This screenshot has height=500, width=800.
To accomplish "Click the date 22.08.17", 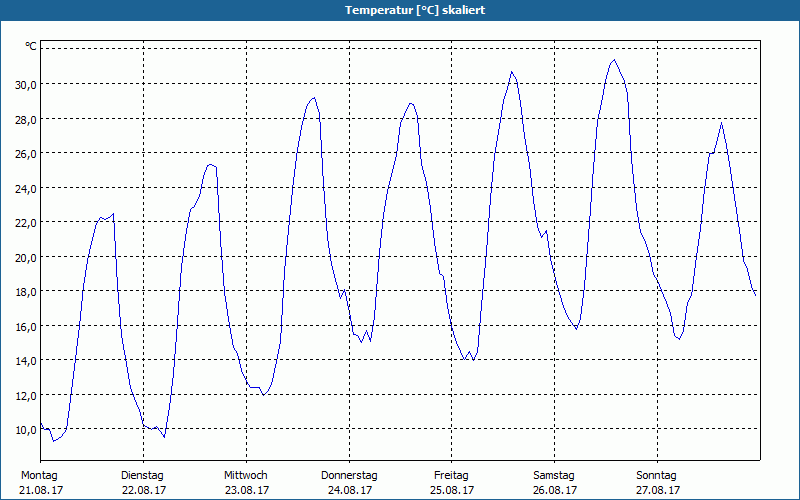I will tap(144, 490).
